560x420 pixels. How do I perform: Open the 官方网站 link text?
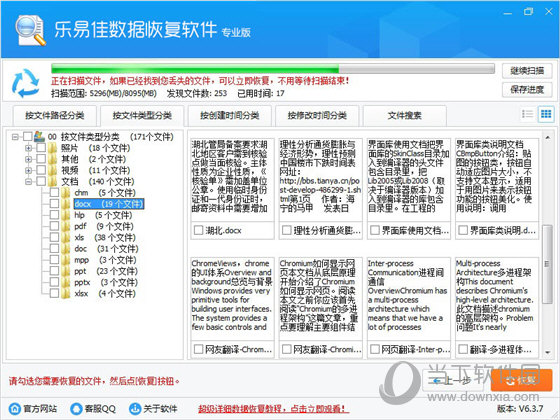point(40,409)
